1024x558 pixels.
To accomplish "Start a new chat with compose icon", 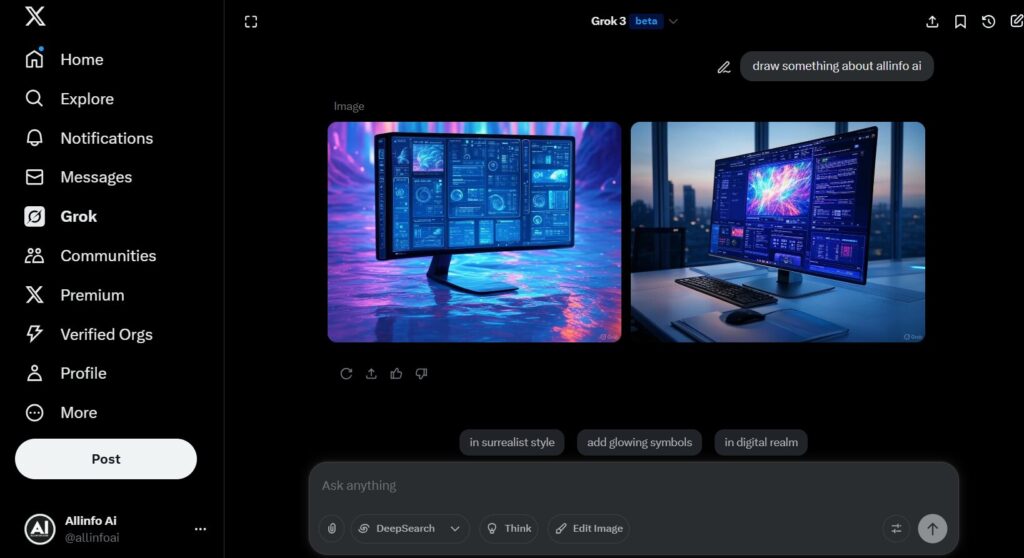I will [x=1016, y=21].
